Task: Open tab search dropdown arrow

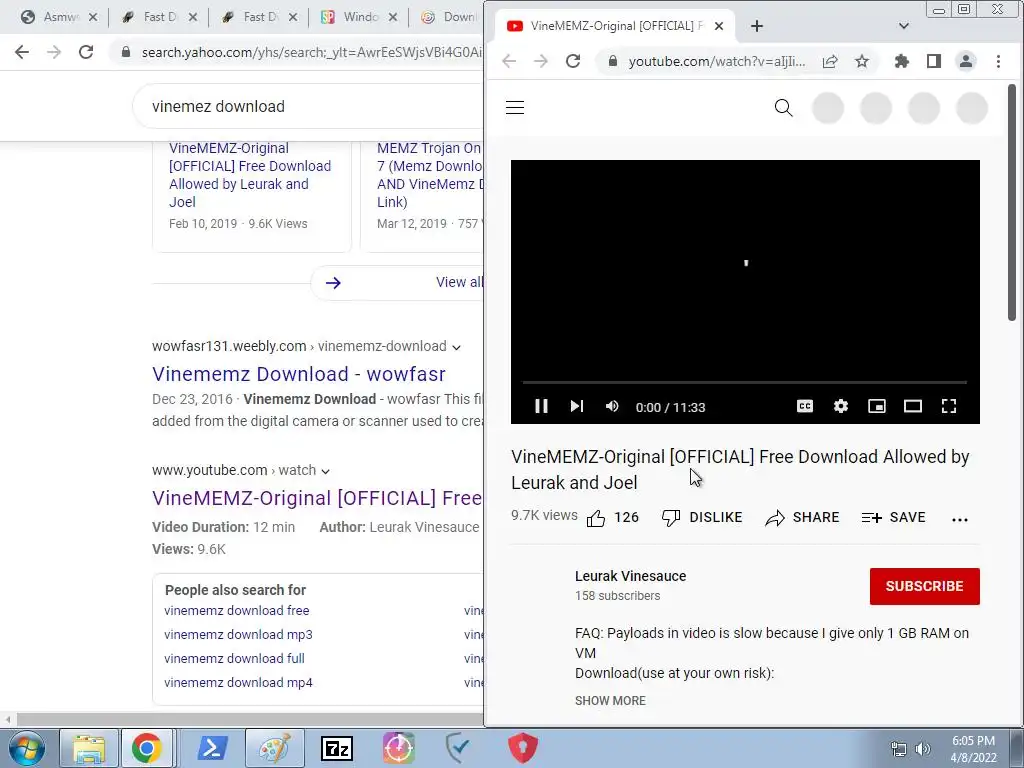Action: (903, 26)
